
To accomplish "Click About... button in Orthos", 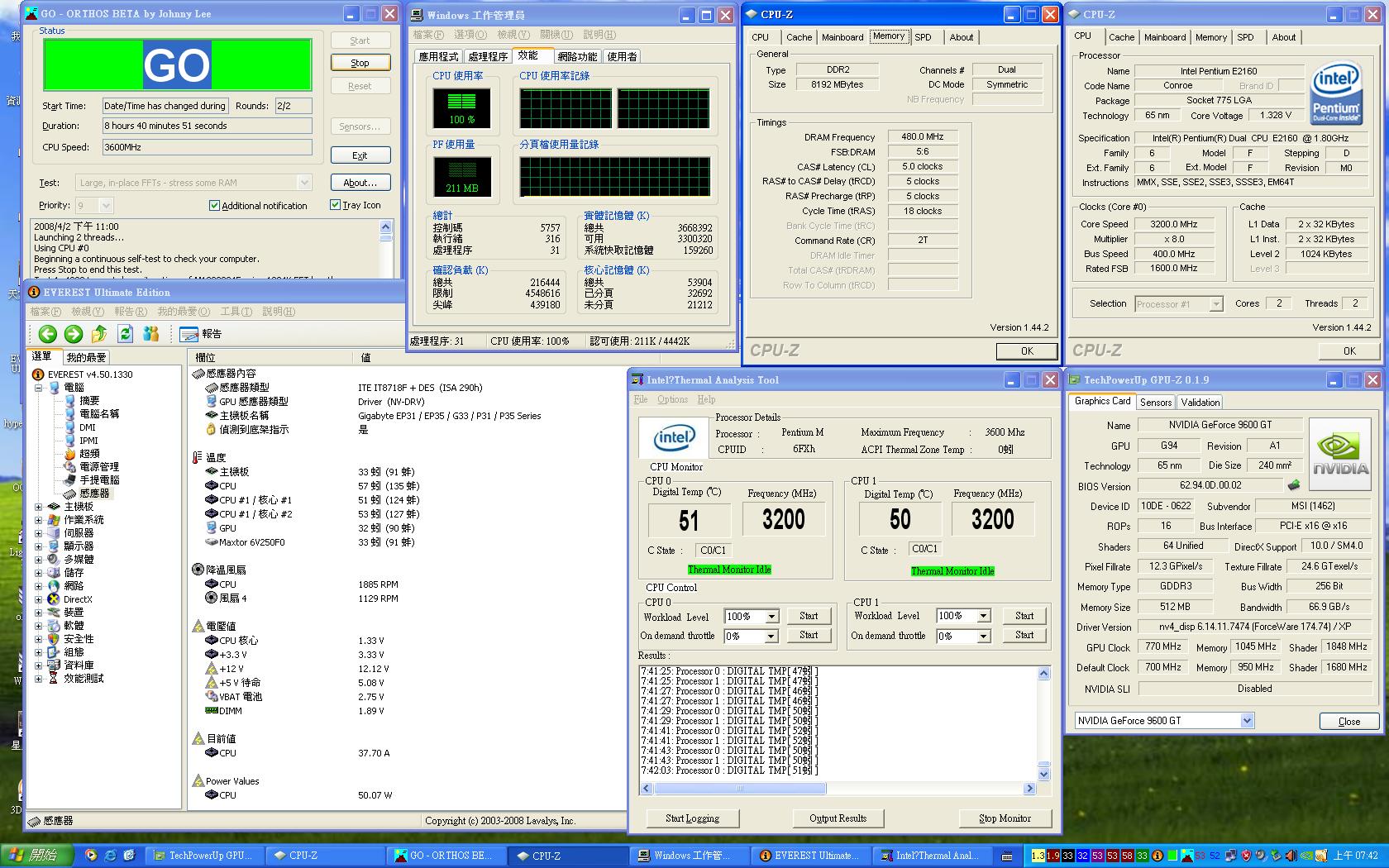I will coord(360,183).
